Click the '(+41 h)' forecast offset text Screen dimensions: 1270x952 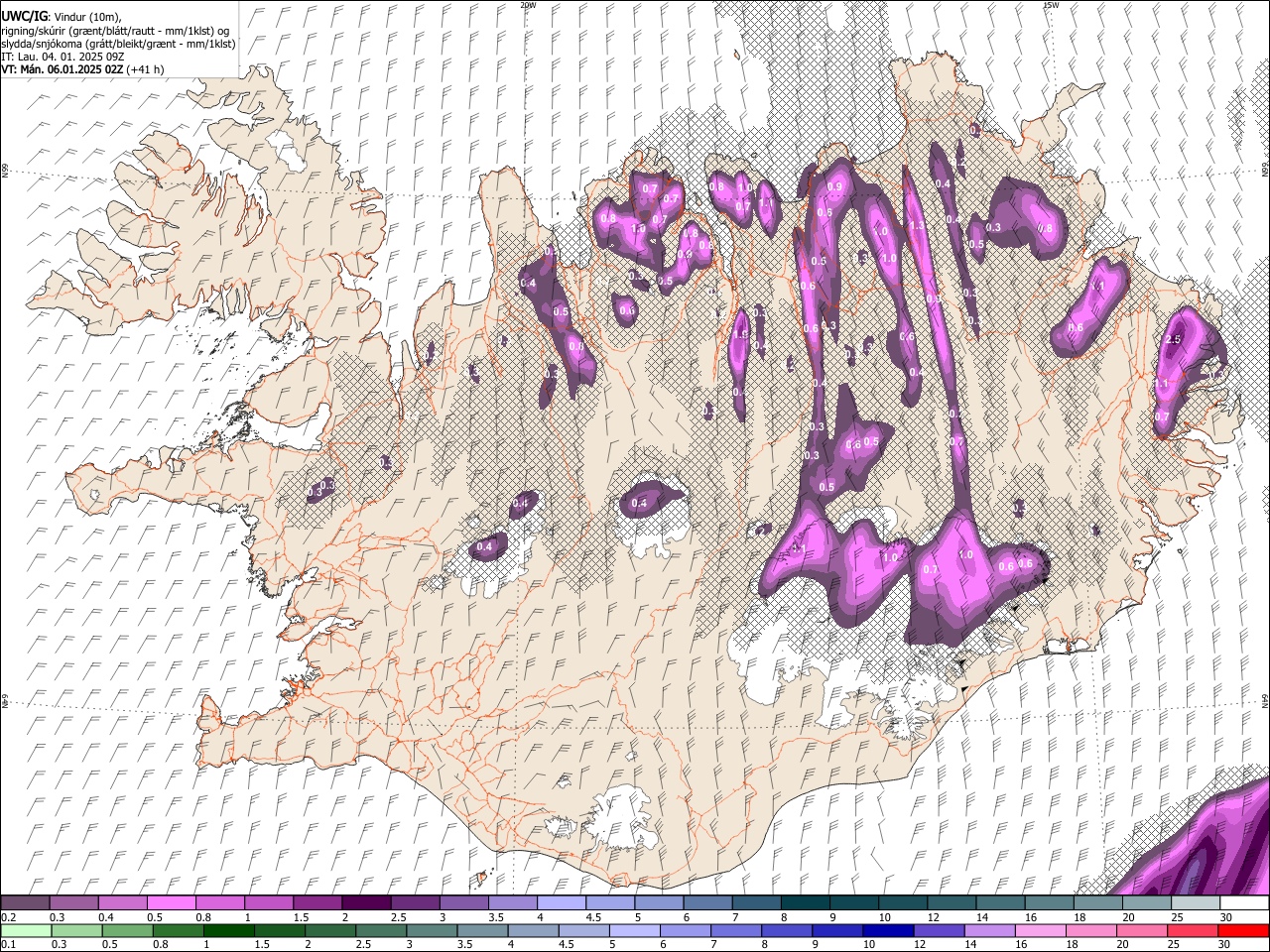coord(146,69)
